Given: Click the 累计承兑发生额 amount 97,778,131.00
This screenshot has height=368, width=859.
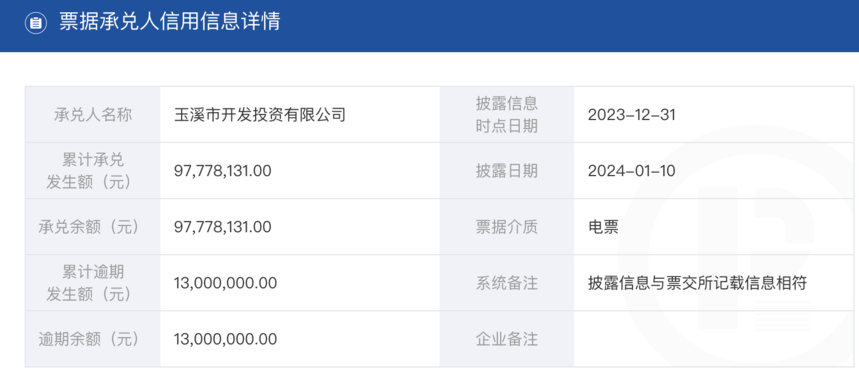Looking at the screenshot, I should click(x=222, y=171).
